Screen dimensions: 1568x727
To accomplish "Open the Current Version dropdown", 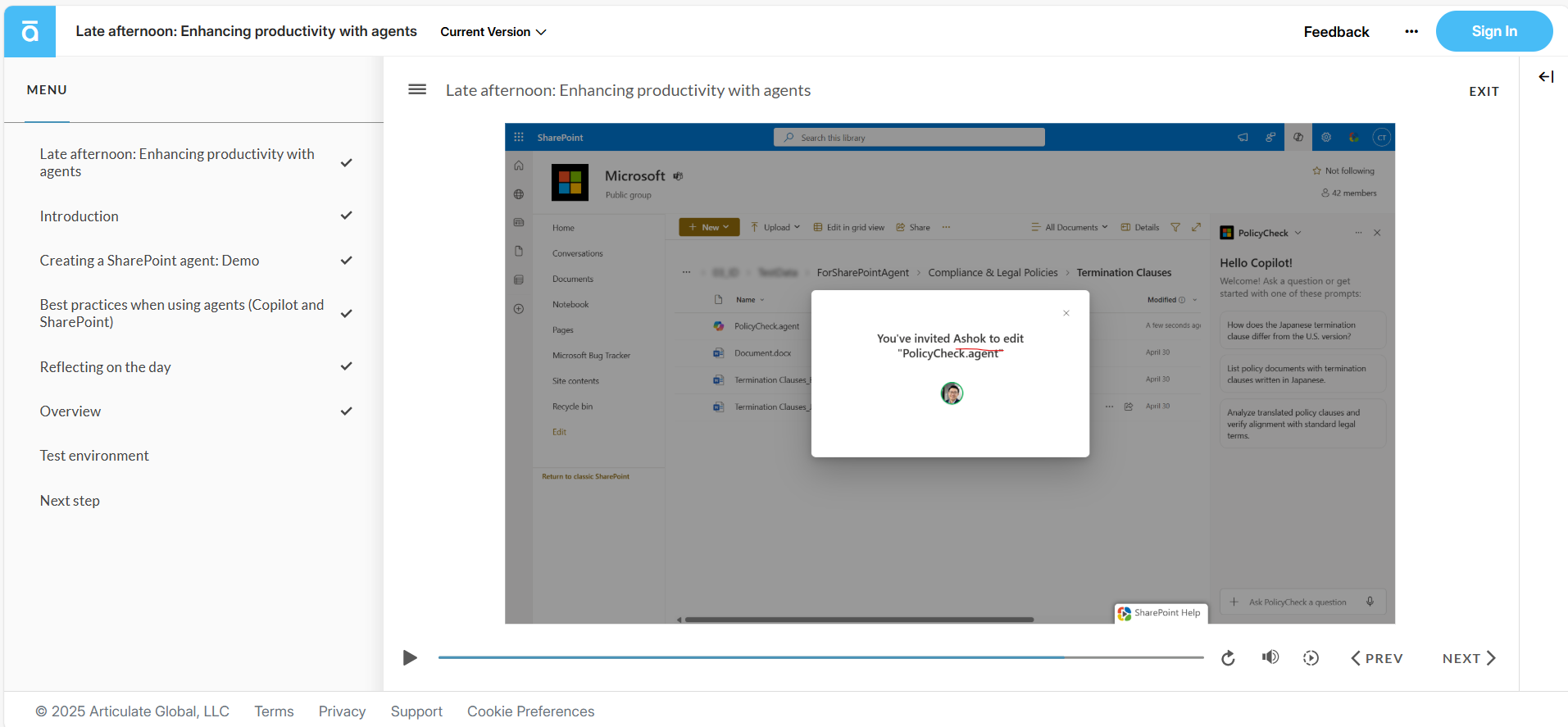I will (493, 32).
